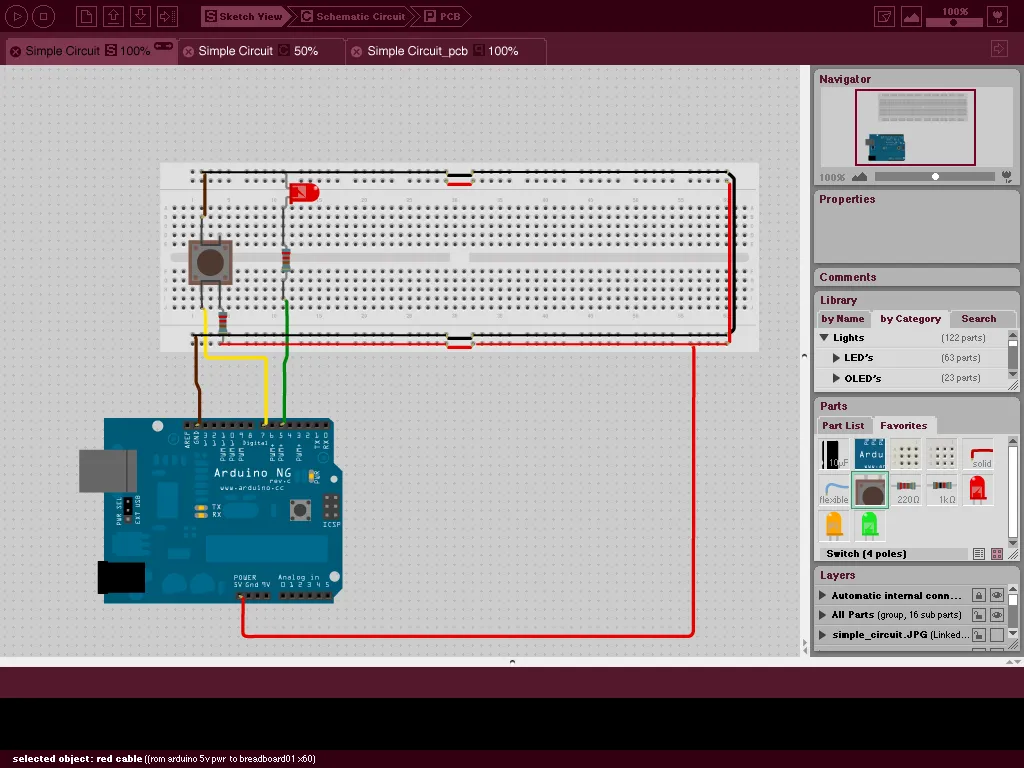Viewport: 1024px width, 768px height.
Task: Select the 220Ω resistor part
Action: [906, 490]
